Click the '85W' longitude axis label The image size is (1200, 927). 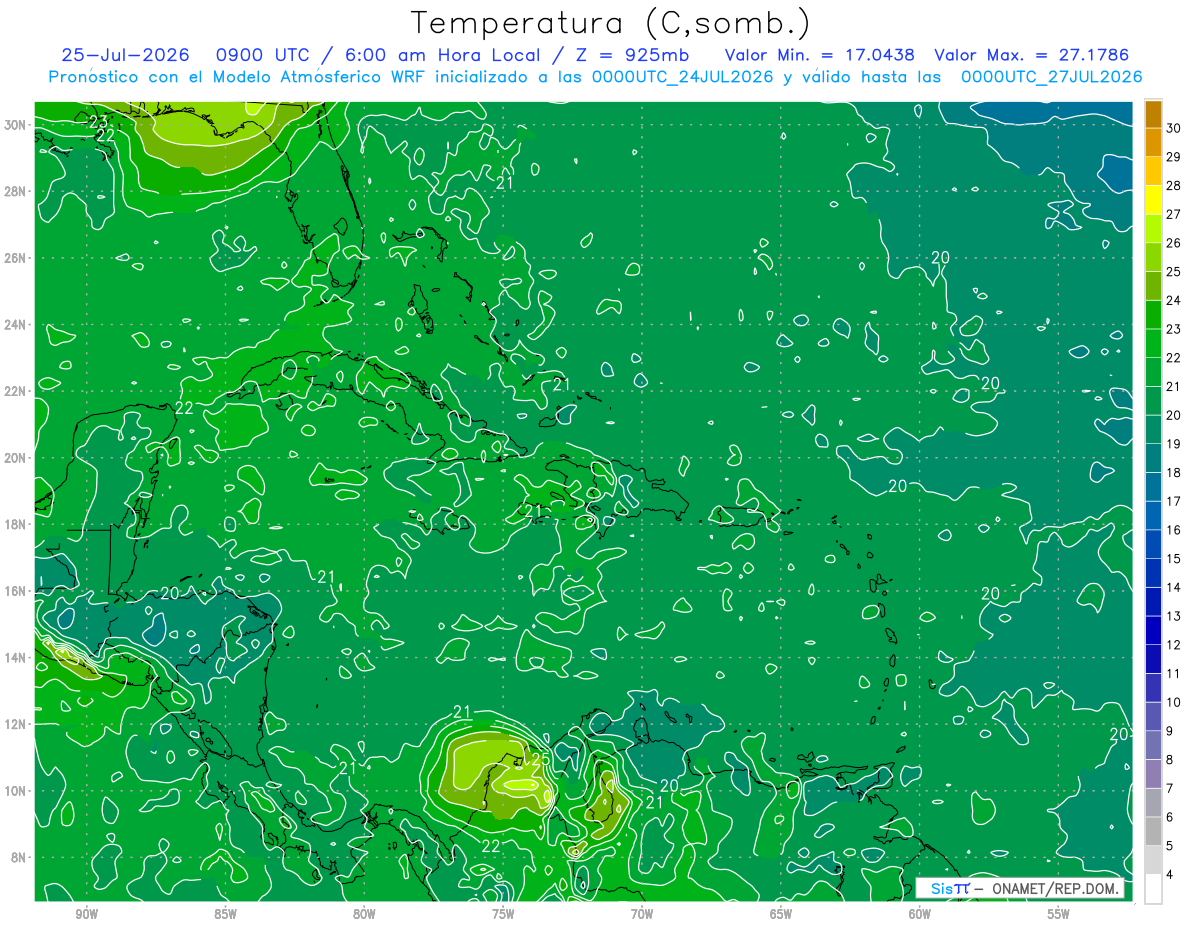point(225,915)
